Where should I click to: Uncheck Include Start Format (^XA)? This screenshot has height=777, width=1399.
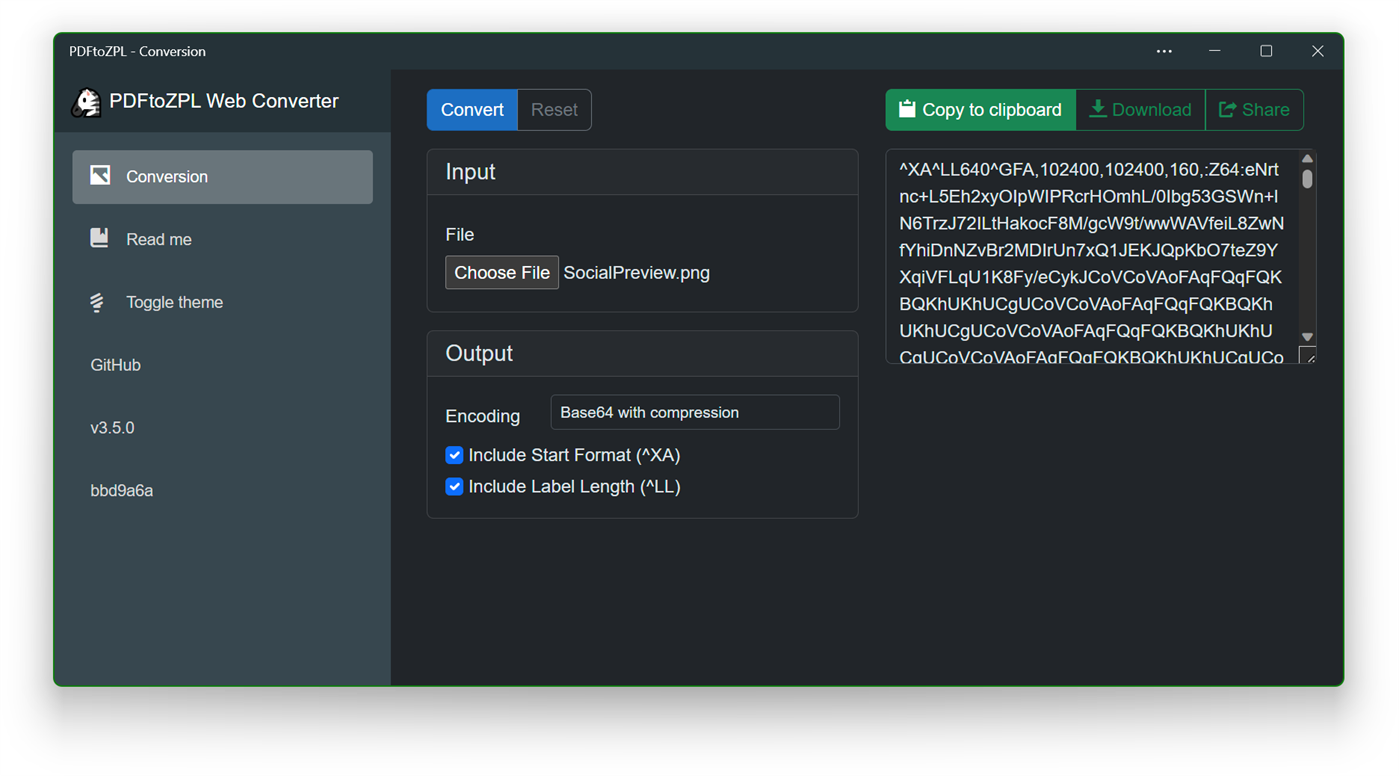tap(454, 455)
